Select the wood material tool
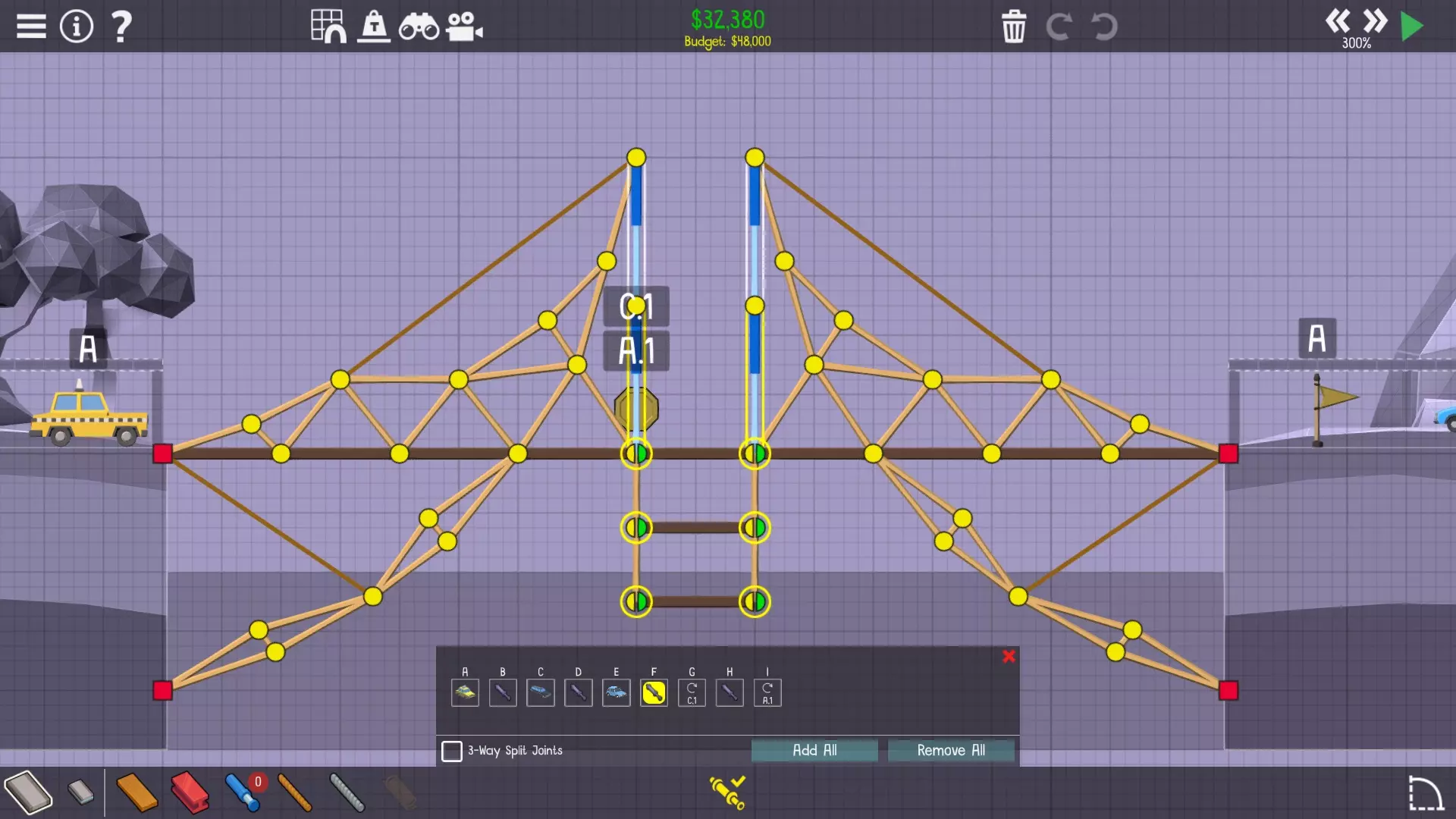The height and width of the screenshot is (819, 1456). (x=137, y=792)
